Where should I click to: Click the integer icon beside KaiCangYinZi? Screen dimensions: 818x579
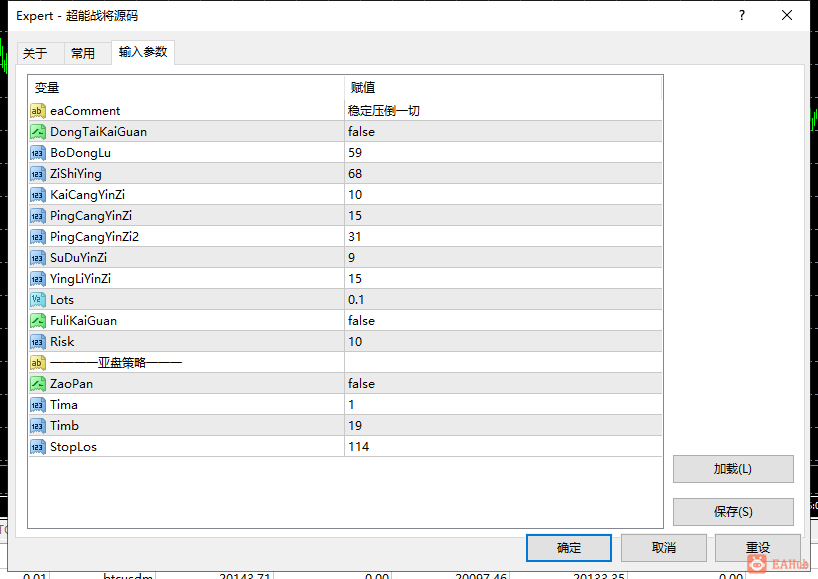(x=38, y=195)
